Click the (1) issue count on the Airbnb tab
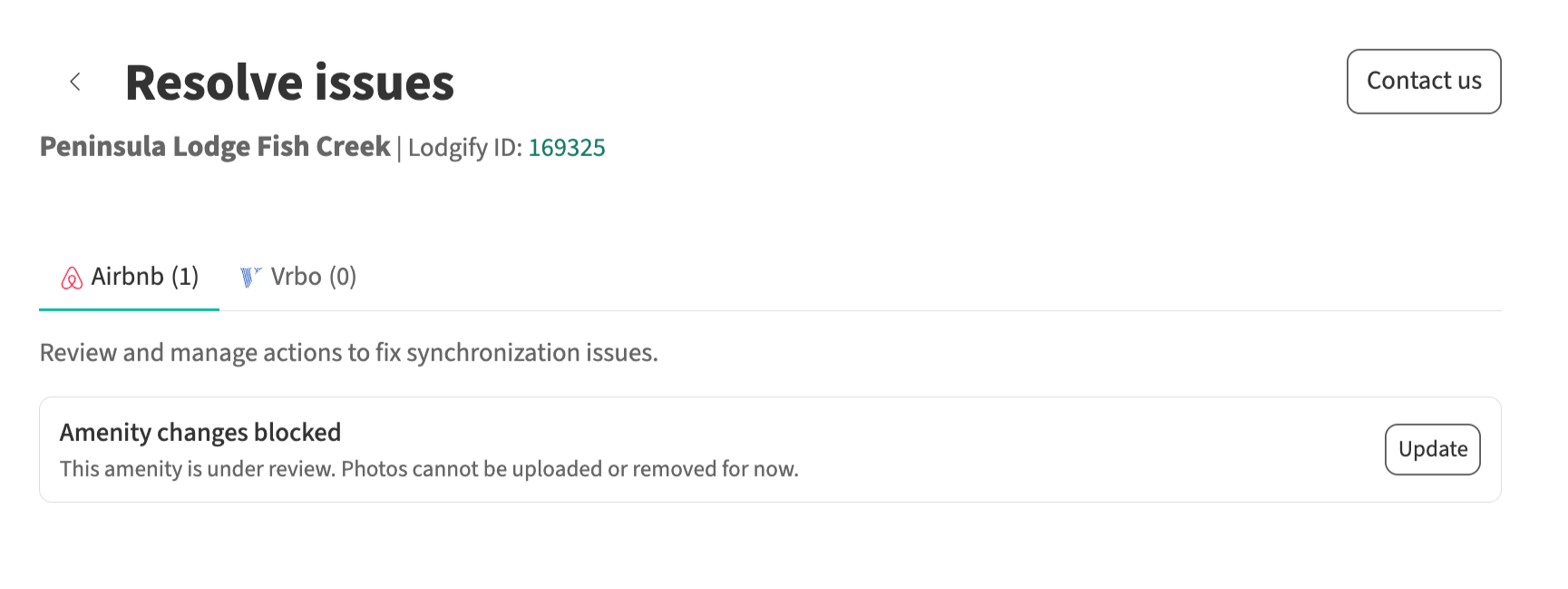Viewport: 1568px width, 589px height. tap(185, 277)
